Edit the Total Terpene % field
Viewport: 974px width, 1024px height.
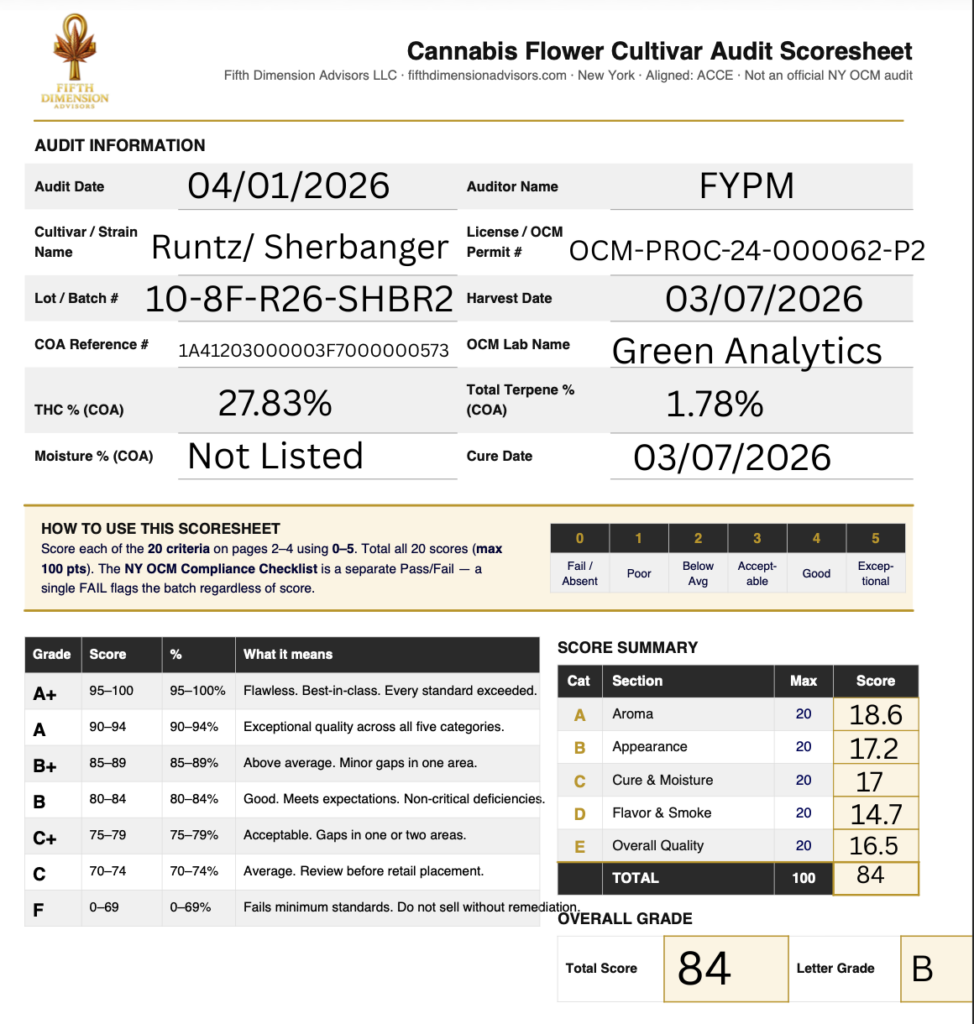(714, 404)
